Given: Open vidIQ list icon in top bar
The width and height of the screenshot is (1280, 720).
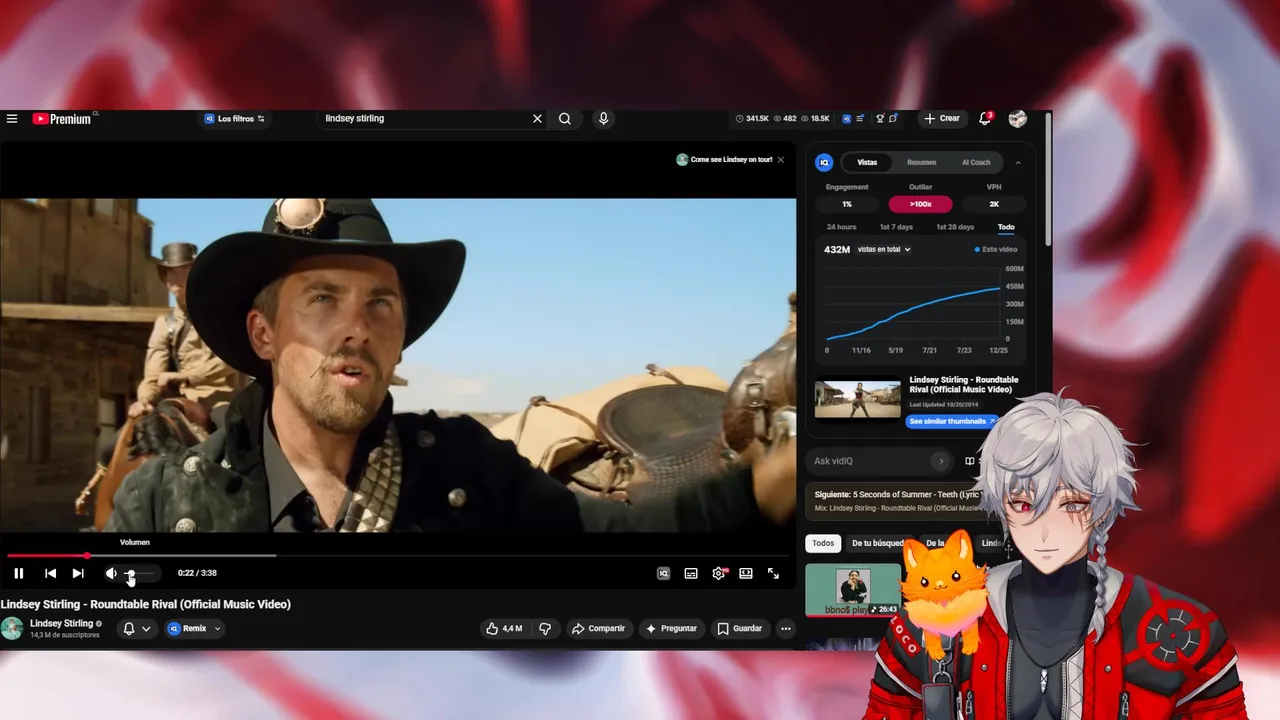Looking at the screenshot, I should [860, 118].
